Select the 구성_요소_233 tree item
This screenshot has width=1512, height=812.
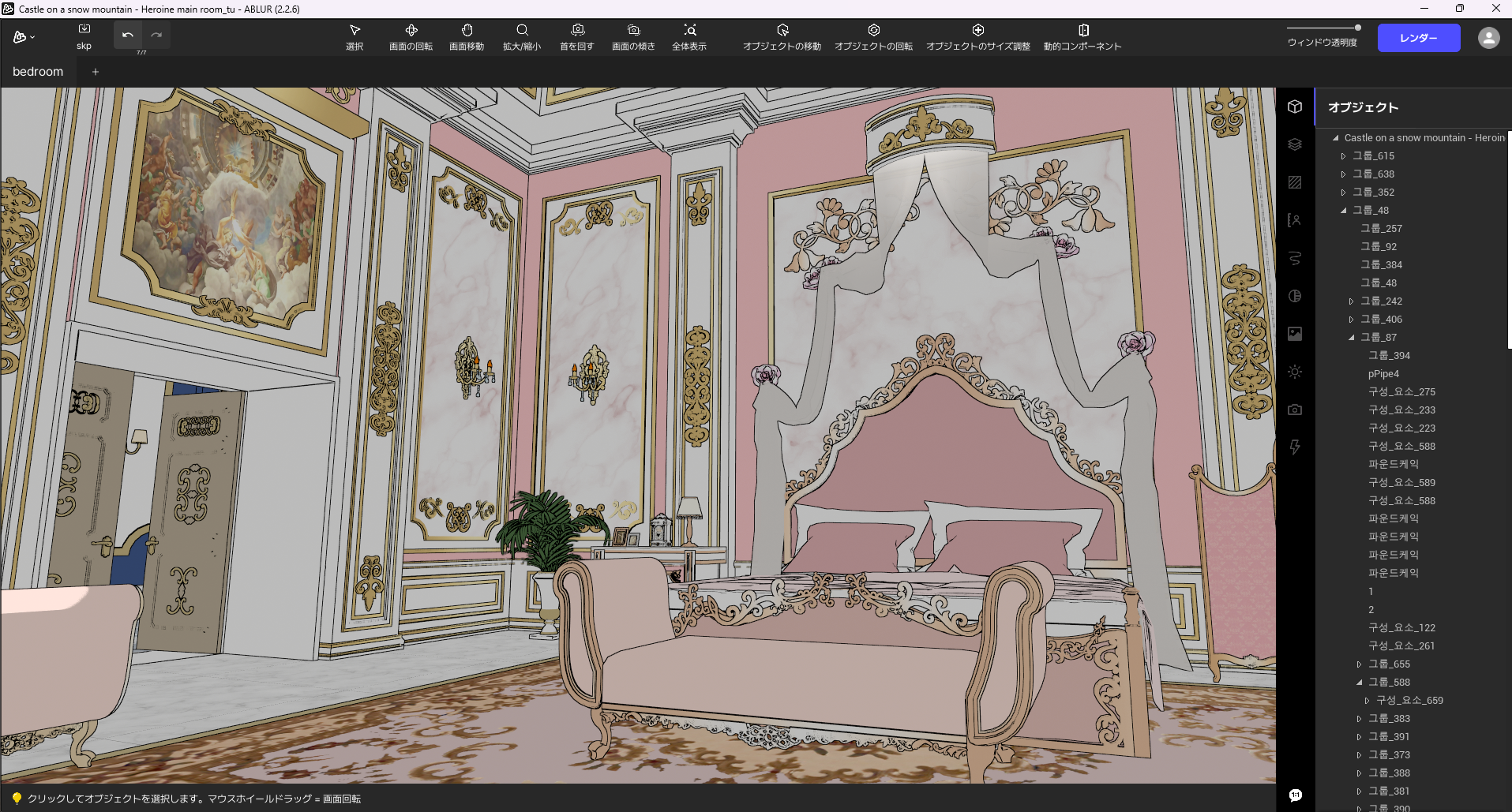1402,410
